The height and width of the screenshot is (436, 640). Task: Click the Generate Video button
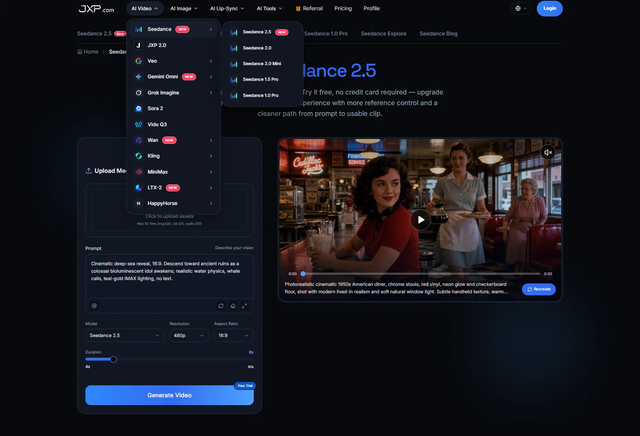[x=169, y=395]
